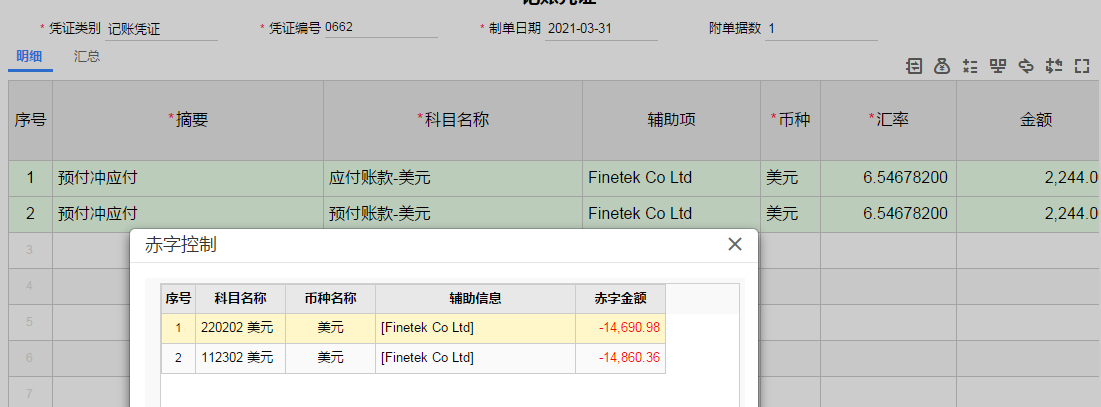Image resolution: width=1101 pixels, height=407 pixels.
Task: Click the plus-multiply calculation list icon
Action: 970,66
